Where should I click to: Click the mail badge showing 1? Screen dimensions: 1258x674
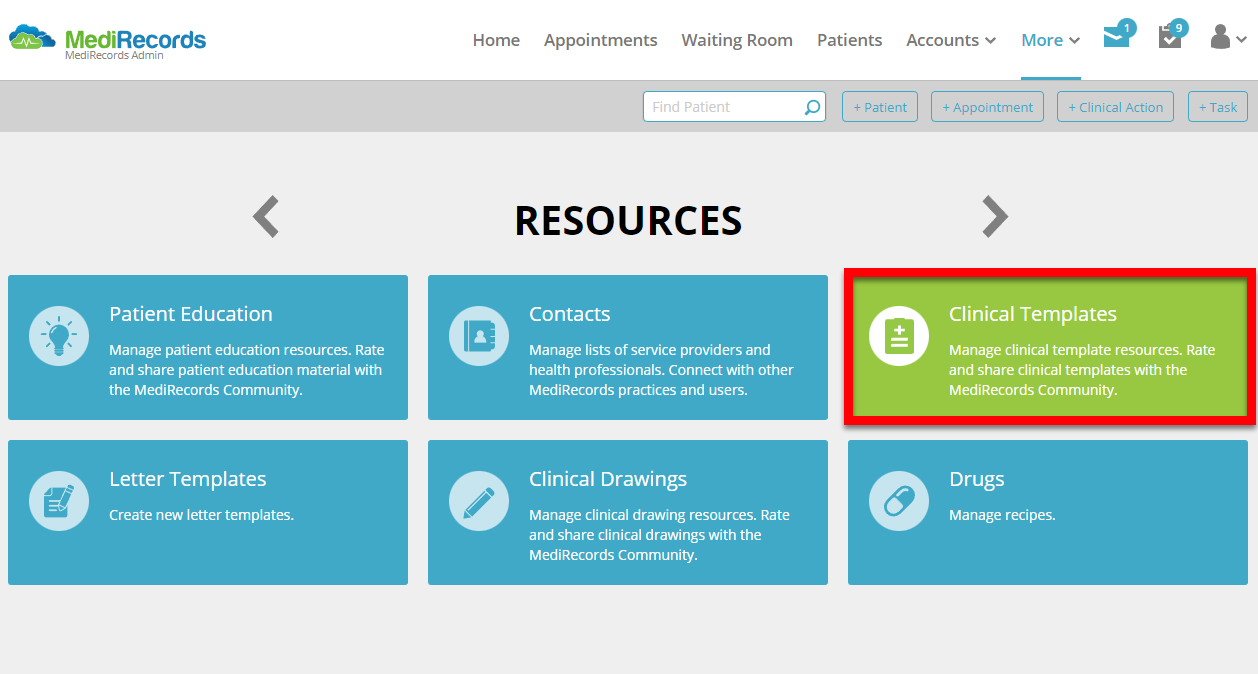[x=1127, y=28]
